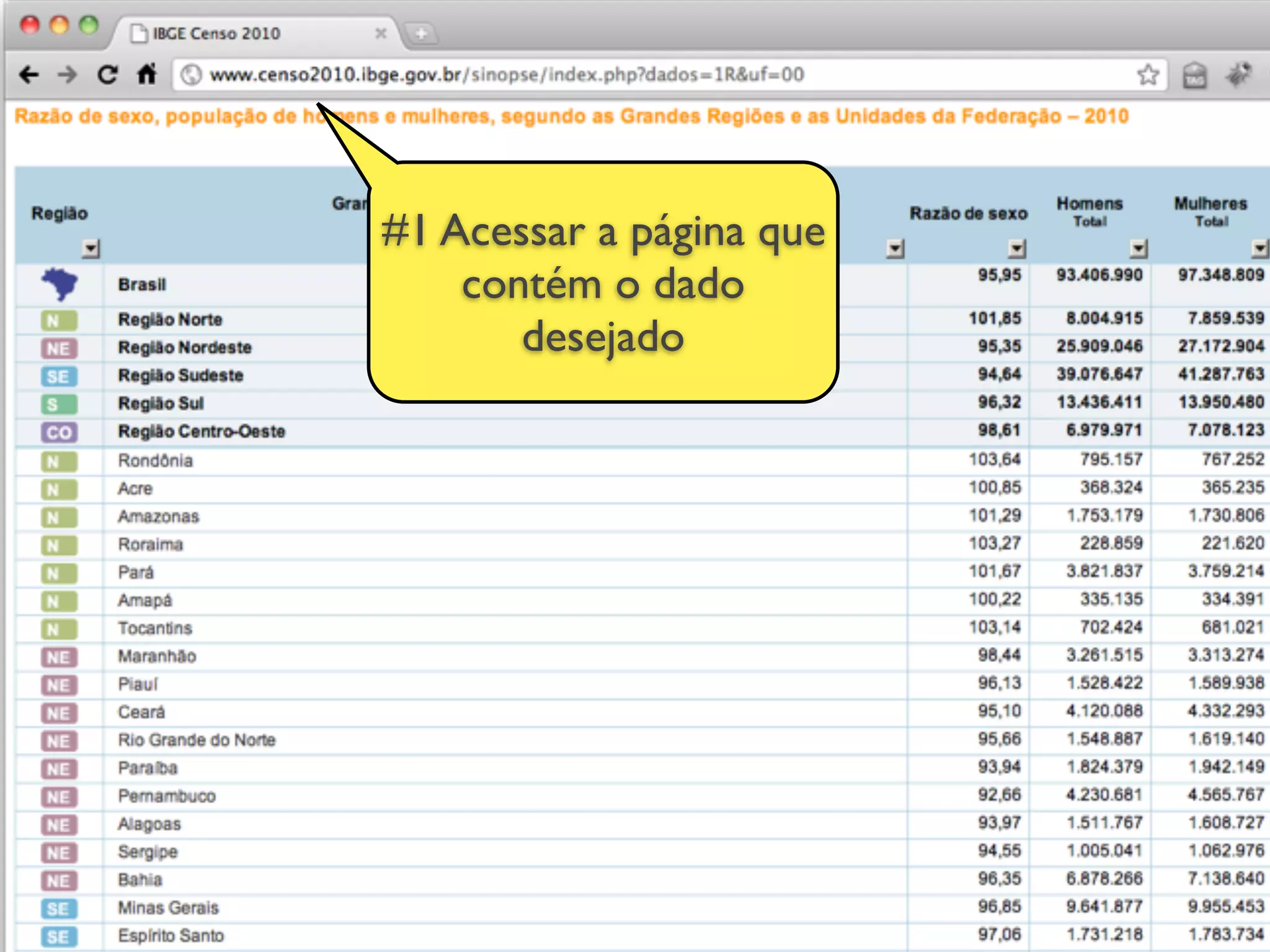Click the N badge beside Amazonas

tap(59, 518)
